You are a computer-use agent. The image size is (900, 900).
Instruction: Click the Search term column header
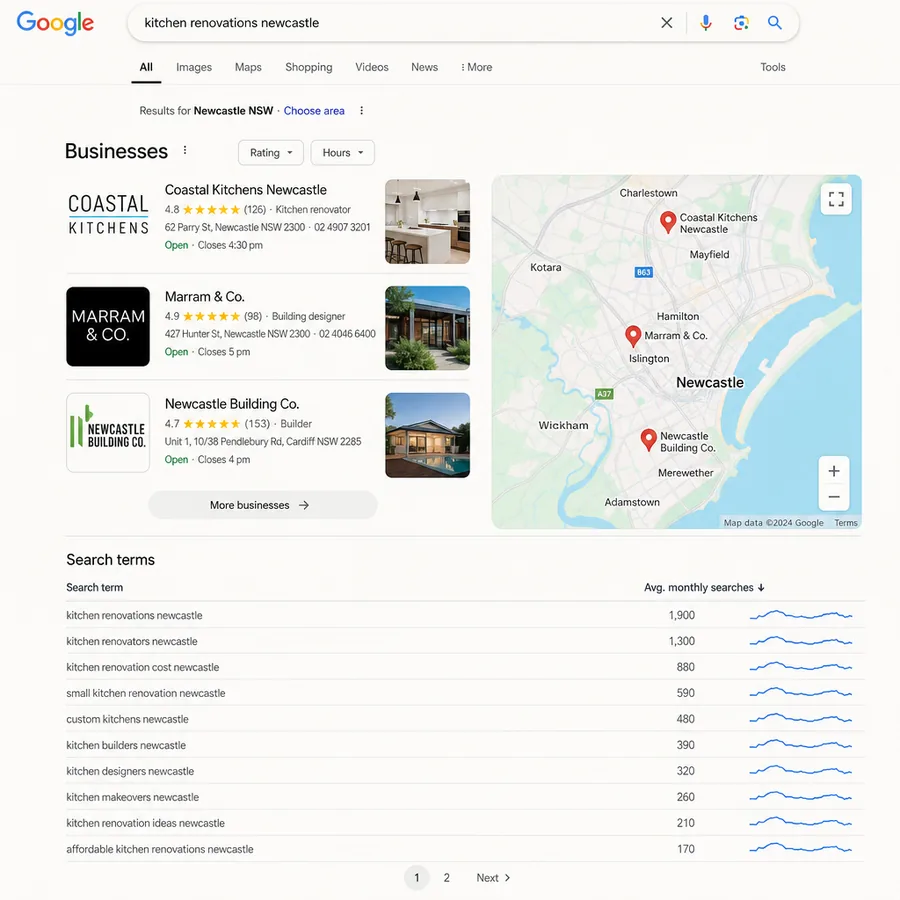pyautogui.click(x=95, y=587)
